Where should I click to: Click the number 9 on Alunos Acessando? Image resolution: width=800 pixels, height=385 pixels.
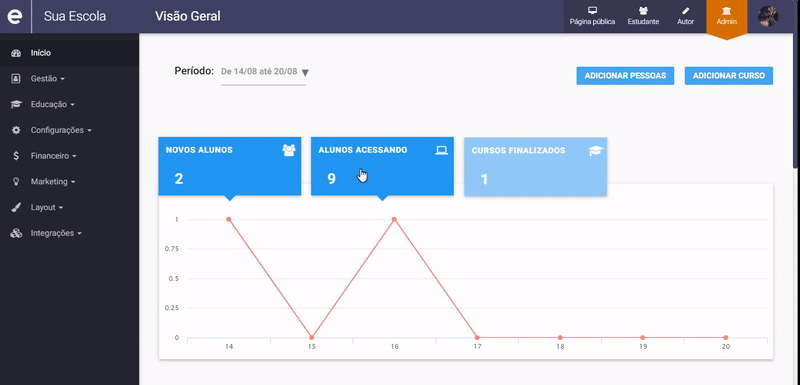(332, 179)
